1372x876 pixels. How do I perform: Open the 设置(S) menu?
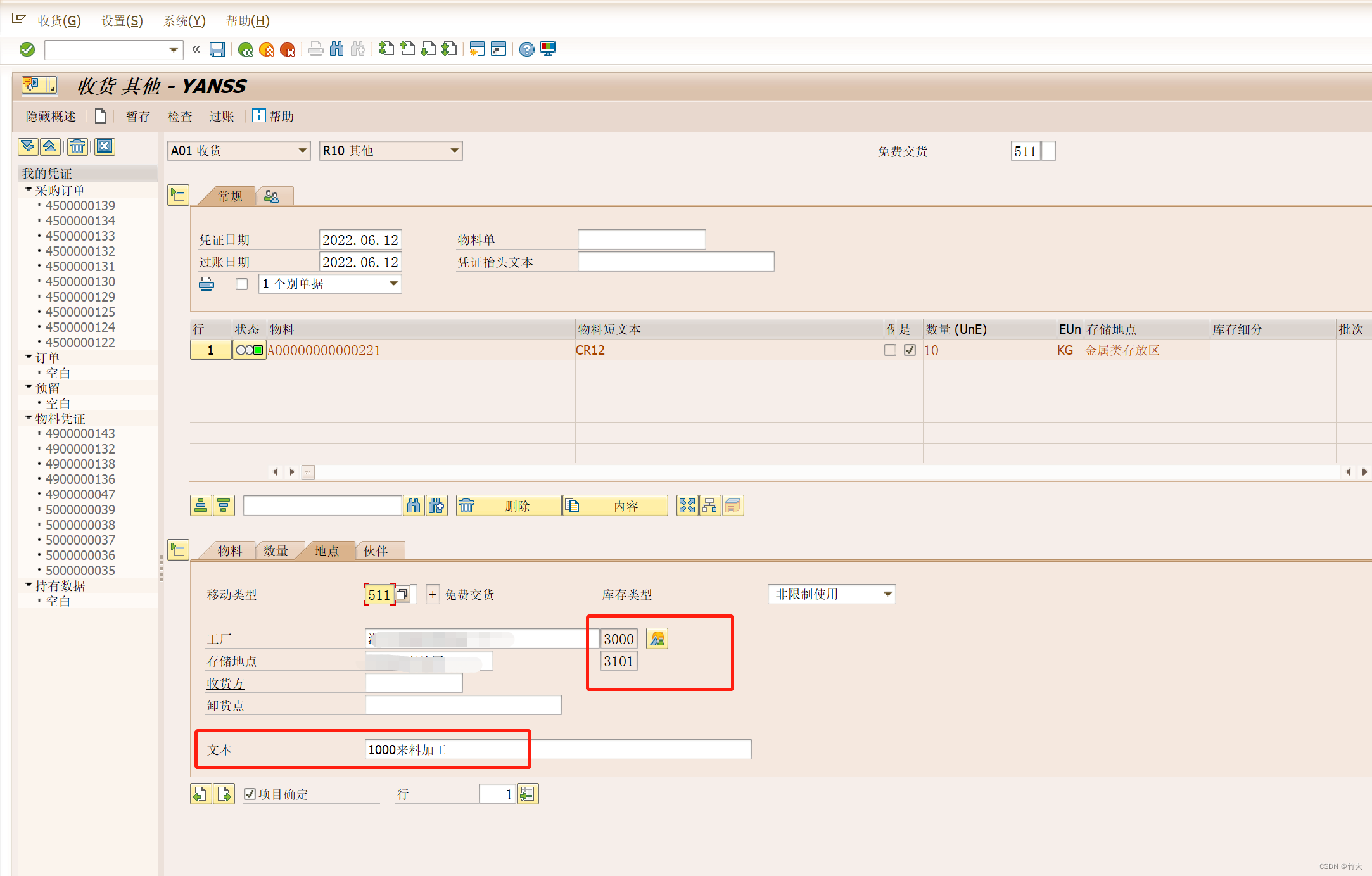coord(122,21)
